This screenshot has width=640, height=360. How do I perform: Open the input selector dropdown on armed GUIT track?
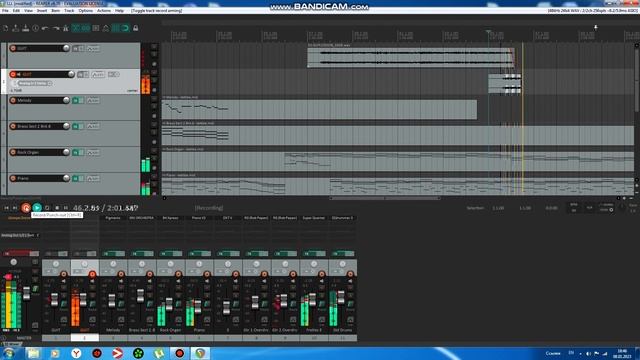pos(35,83)
